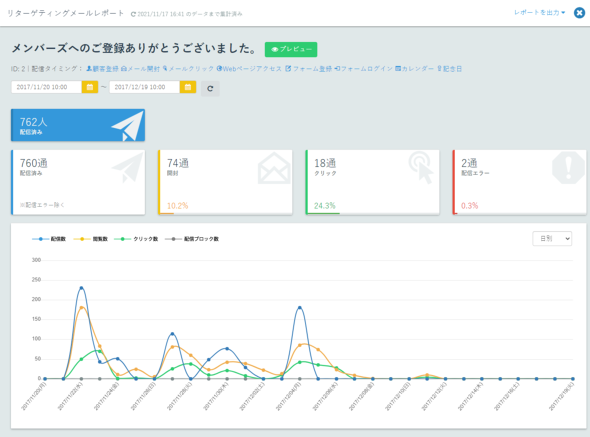Expand the レポートを出力 dropdown menu

tap(540, 12)
